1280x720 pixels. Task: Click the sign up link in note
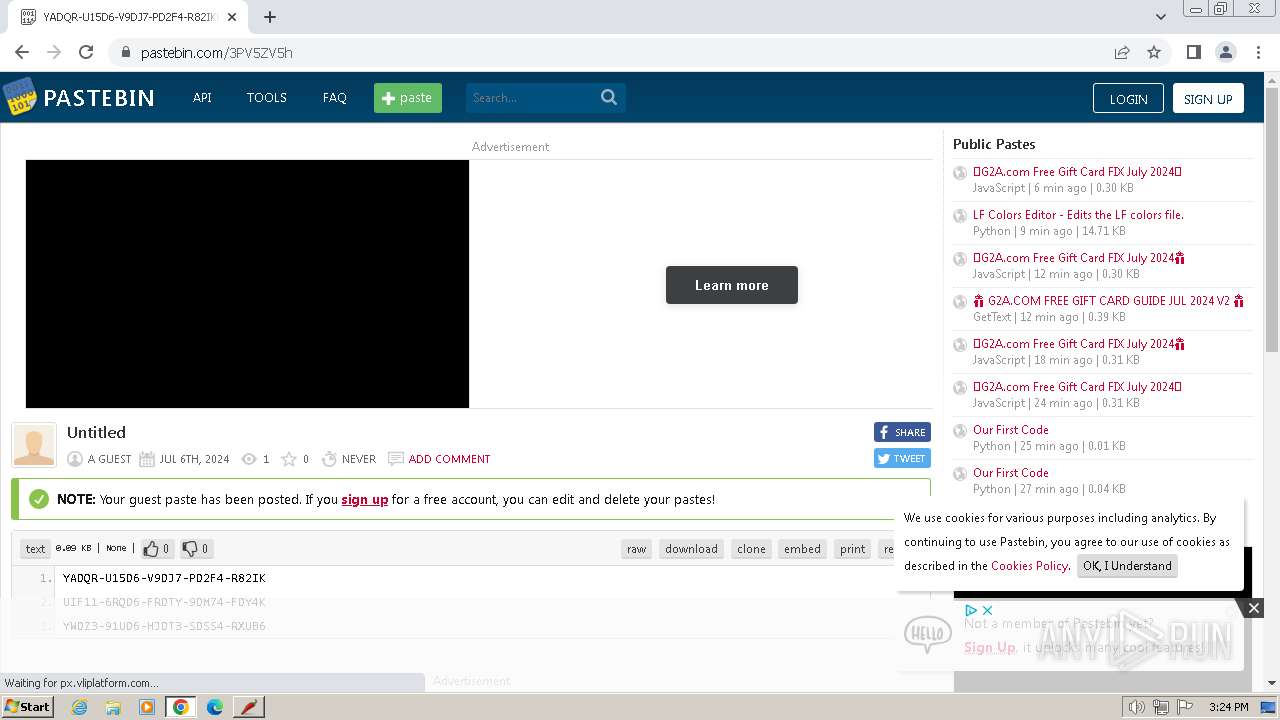(365, 499)
